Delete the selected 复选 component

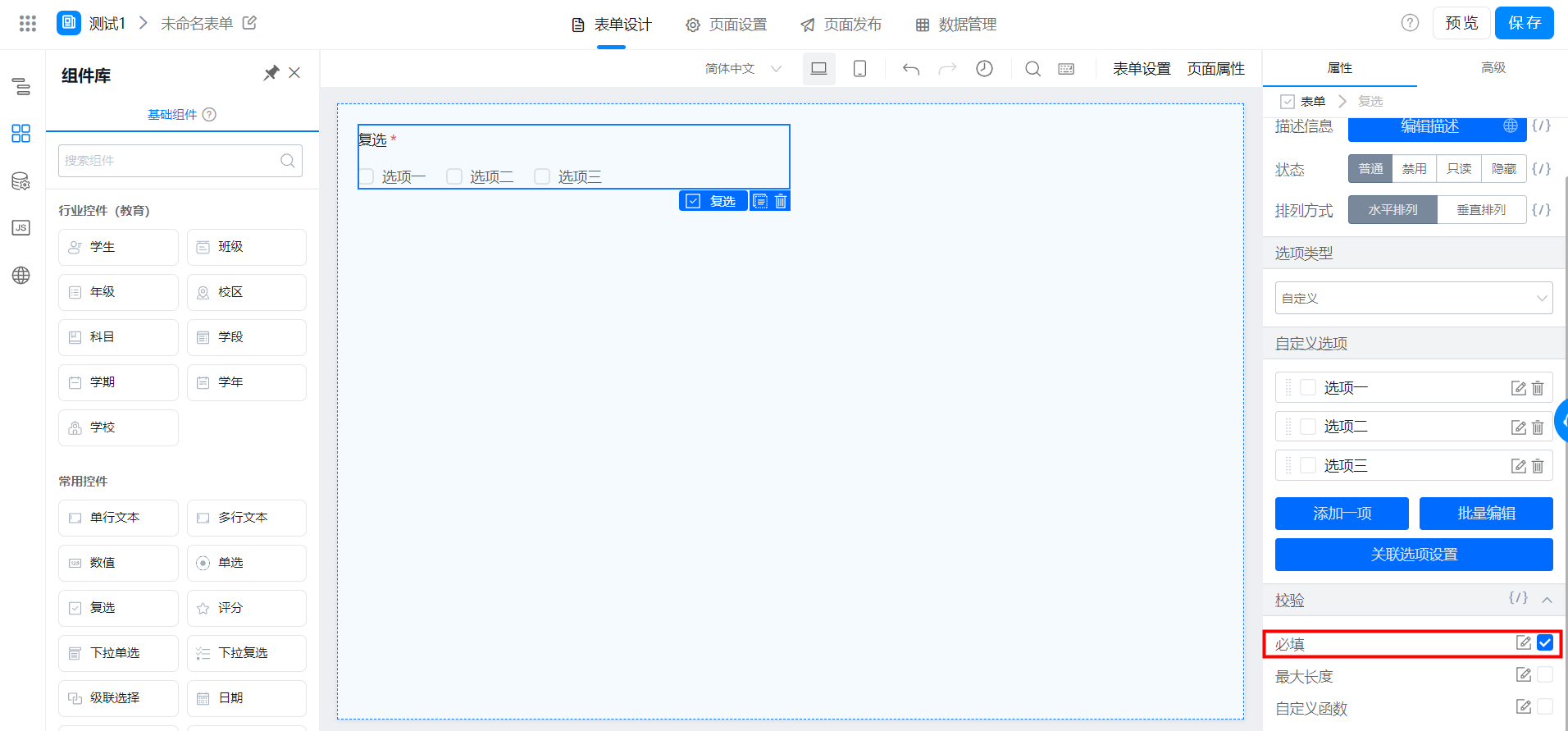tap(781, 201)
